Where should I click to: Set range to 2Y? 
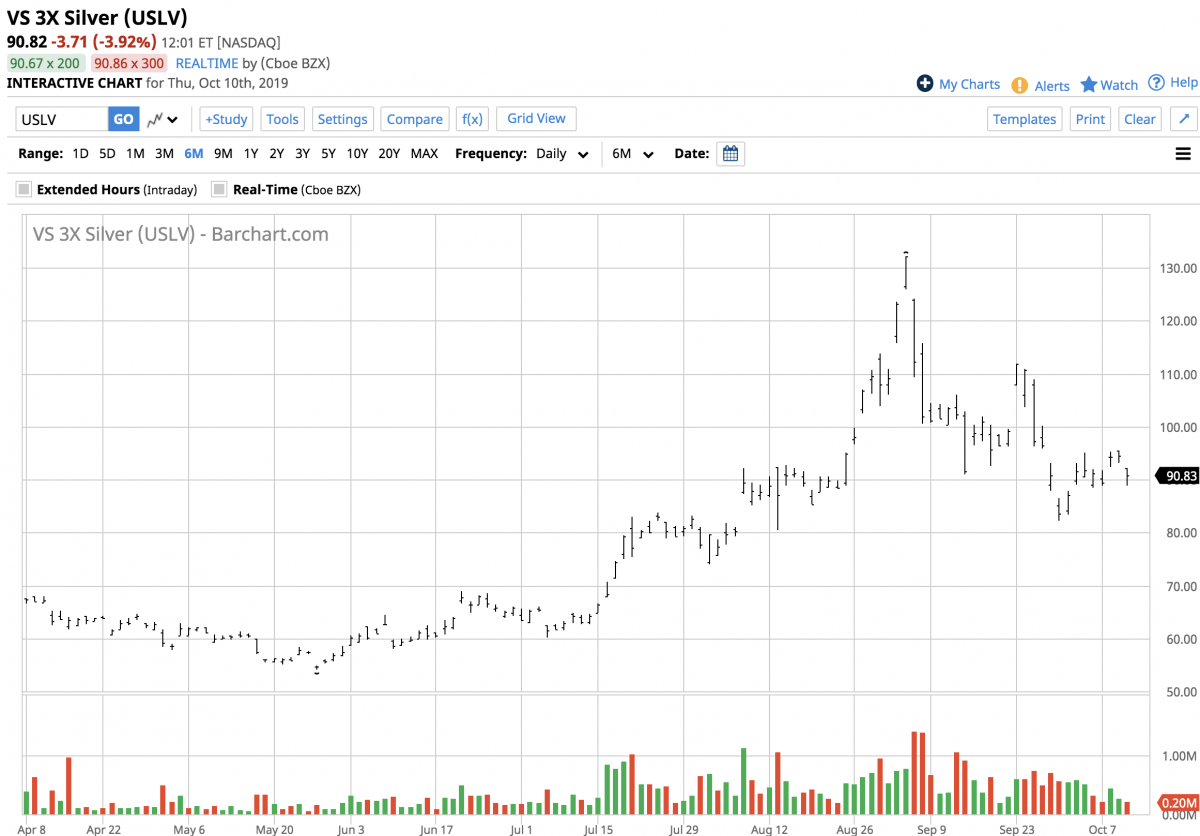point(276,154)
